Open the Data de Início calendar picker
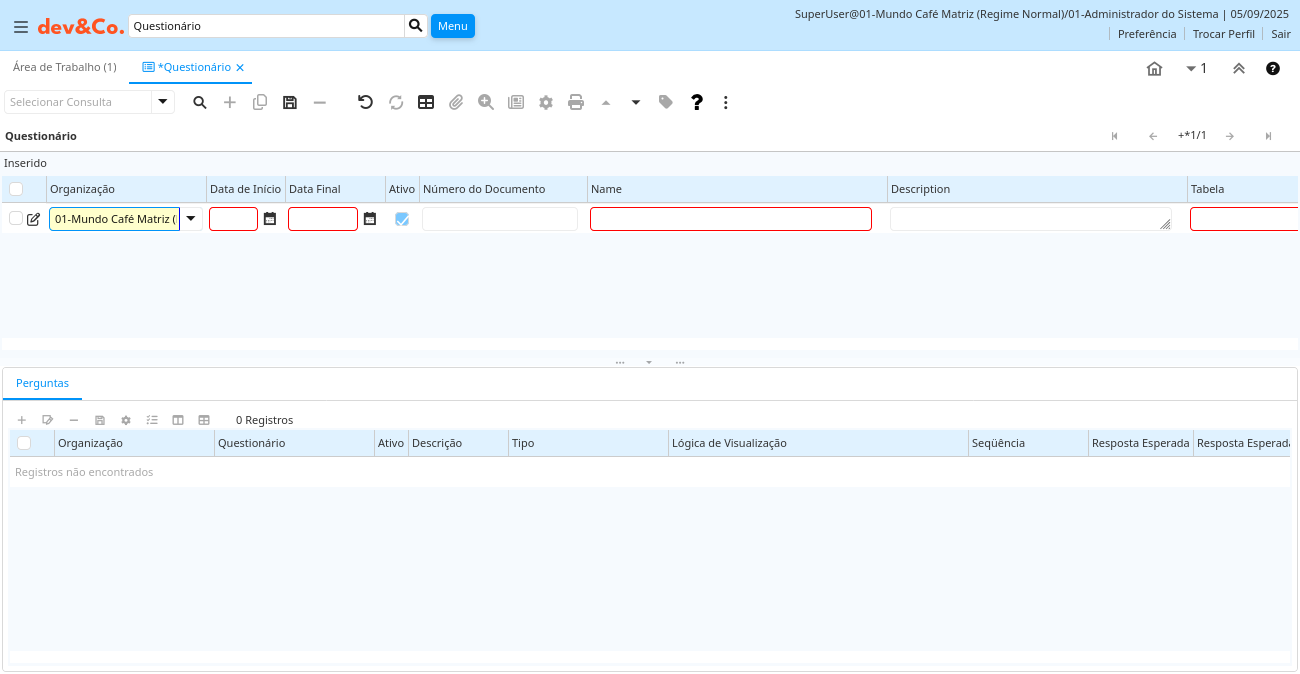This screenshot has width=1300, height=674. pyautogui.click(x=270, y=219)
